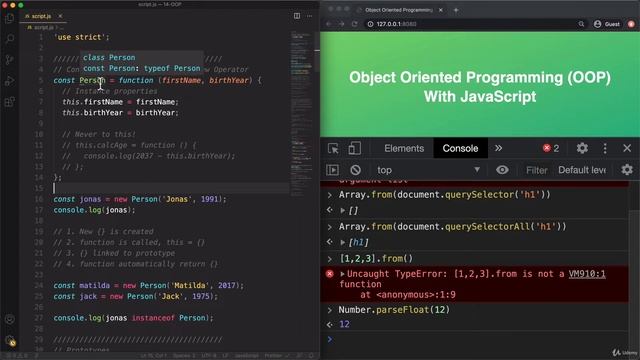Open the top JavaScript context dropdown

tap(428, 170)
